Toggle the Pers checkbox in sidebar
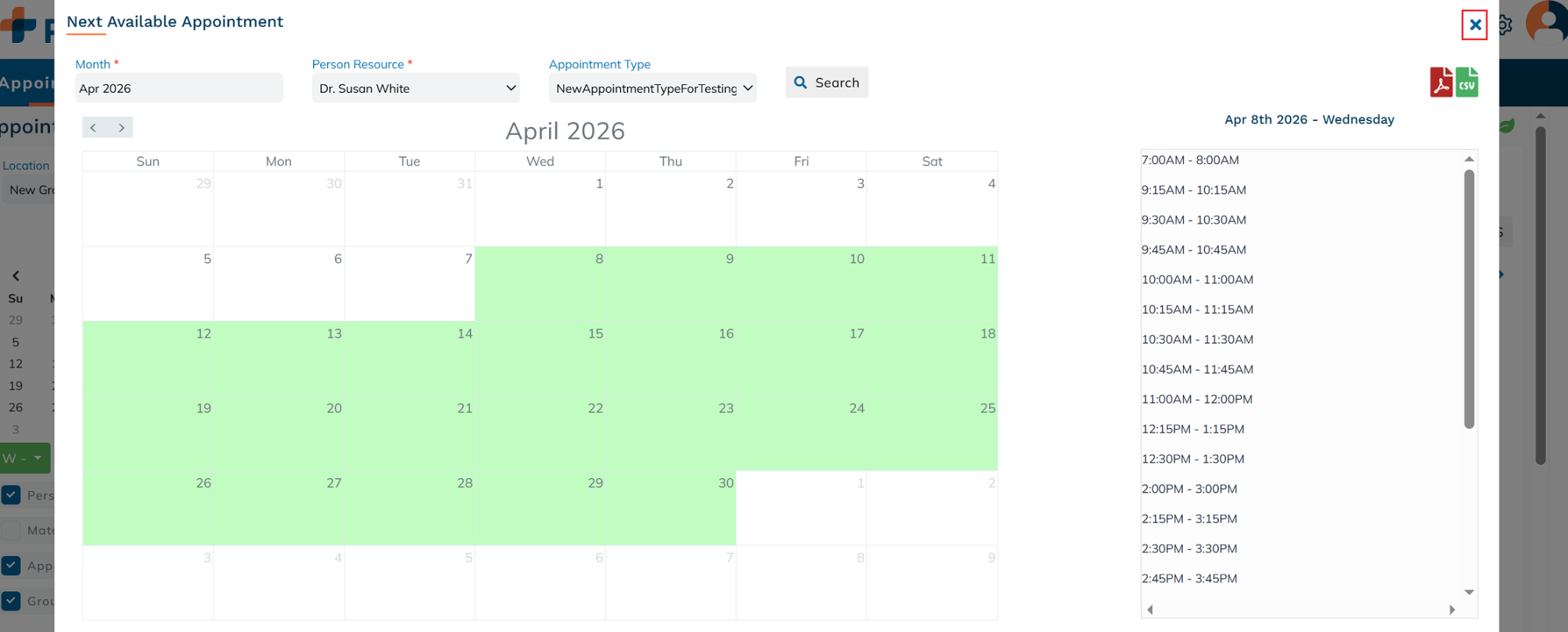The height and width of the screenshot is (632, 1568). (11, 495)
